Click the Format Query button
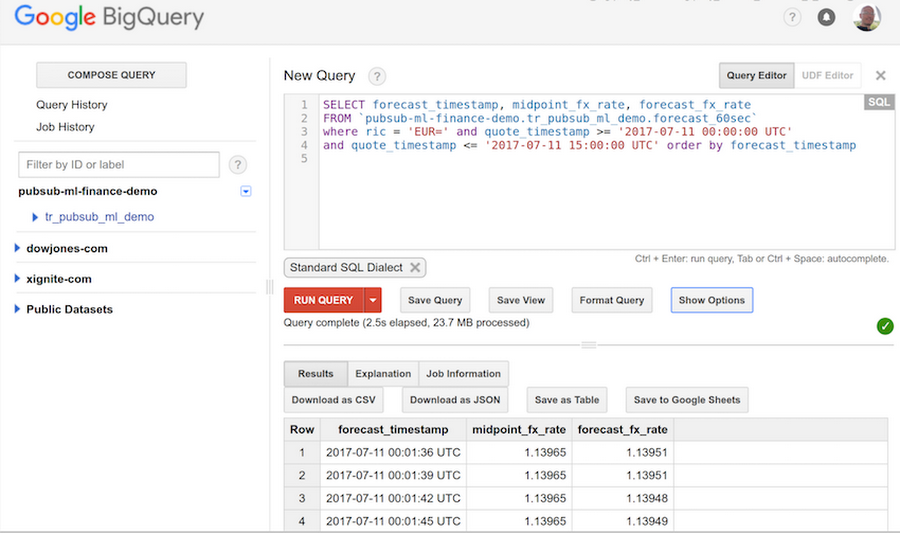Screen dimensions: 900x533 (612, 300)
